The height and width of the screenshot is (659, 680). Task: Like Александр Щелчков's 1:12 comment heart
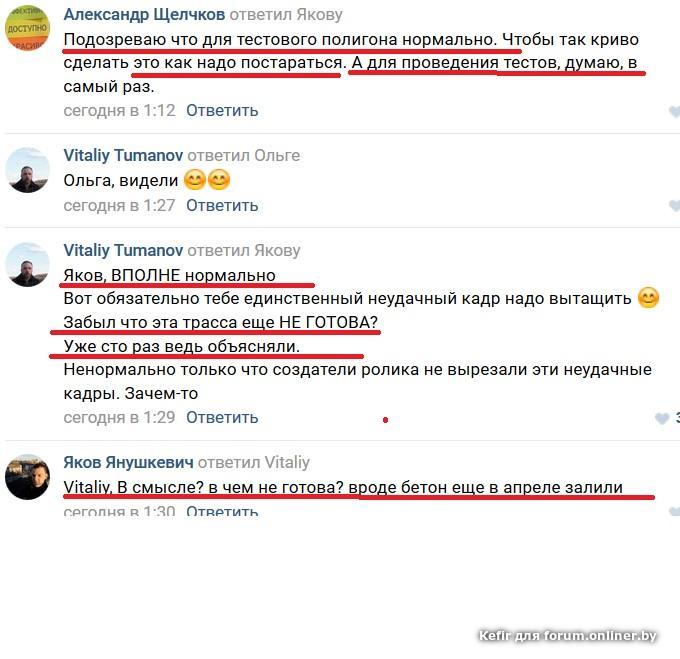(x=674, y=111)
